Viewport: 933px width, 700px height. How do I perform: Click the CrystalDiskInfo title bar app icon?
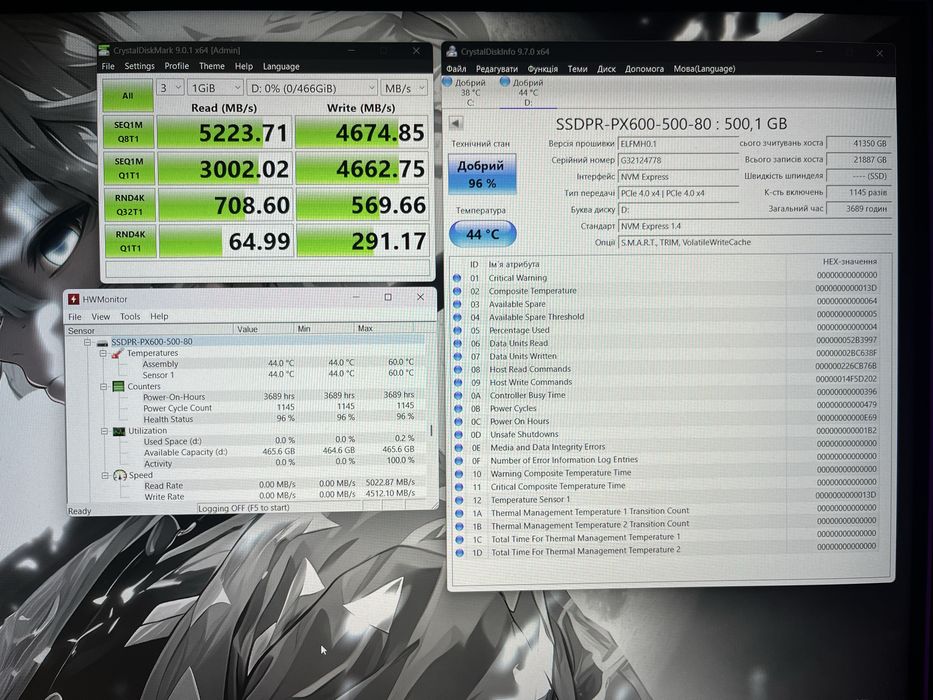point(452,52)
